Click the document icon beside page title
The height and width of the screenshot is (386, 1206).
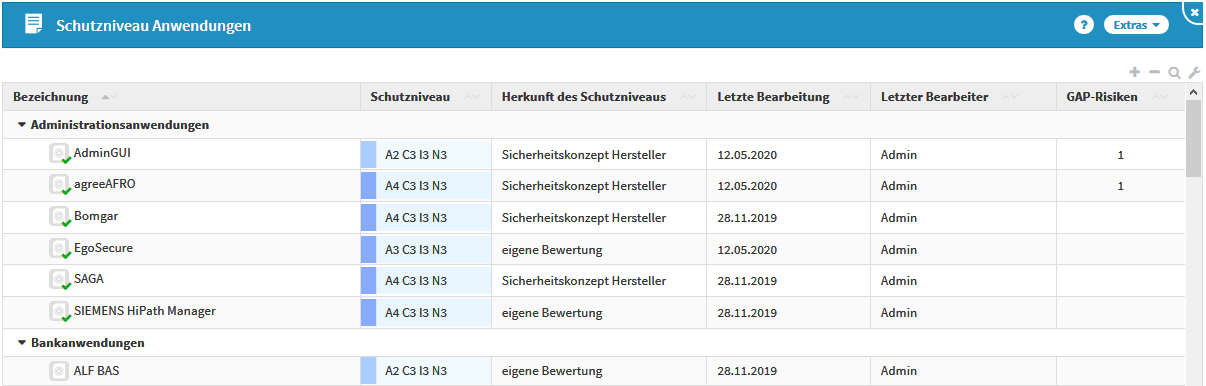pyautogui.click(x=34, y=24)
